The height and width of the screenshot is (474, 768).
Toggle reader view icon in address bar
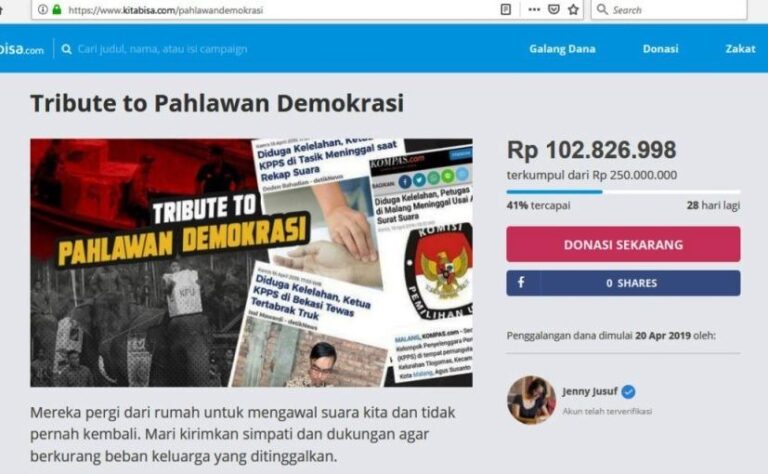point(506,9)
